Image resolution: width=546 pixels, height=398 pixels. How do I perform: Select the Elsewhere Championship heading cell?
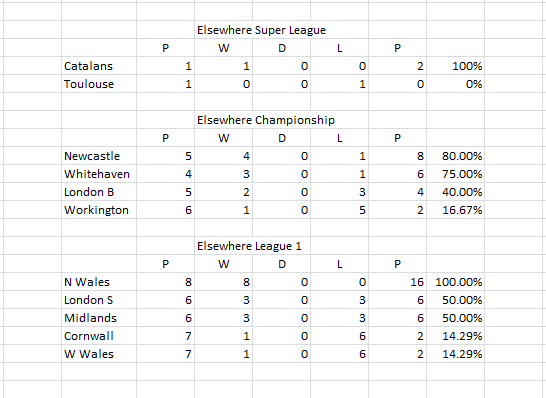(x=266, y=120)
